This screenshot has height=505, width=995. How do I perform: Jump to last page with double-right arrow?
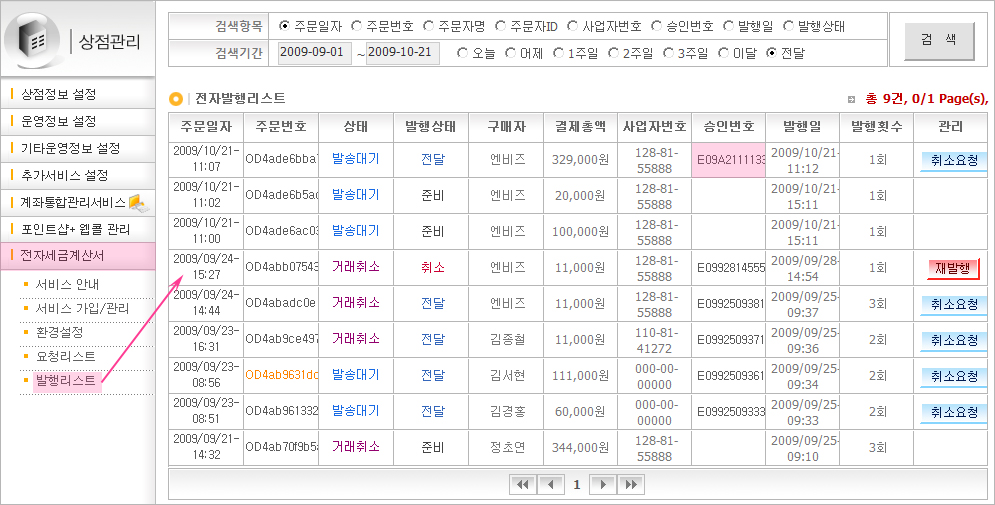click(630, 484)
